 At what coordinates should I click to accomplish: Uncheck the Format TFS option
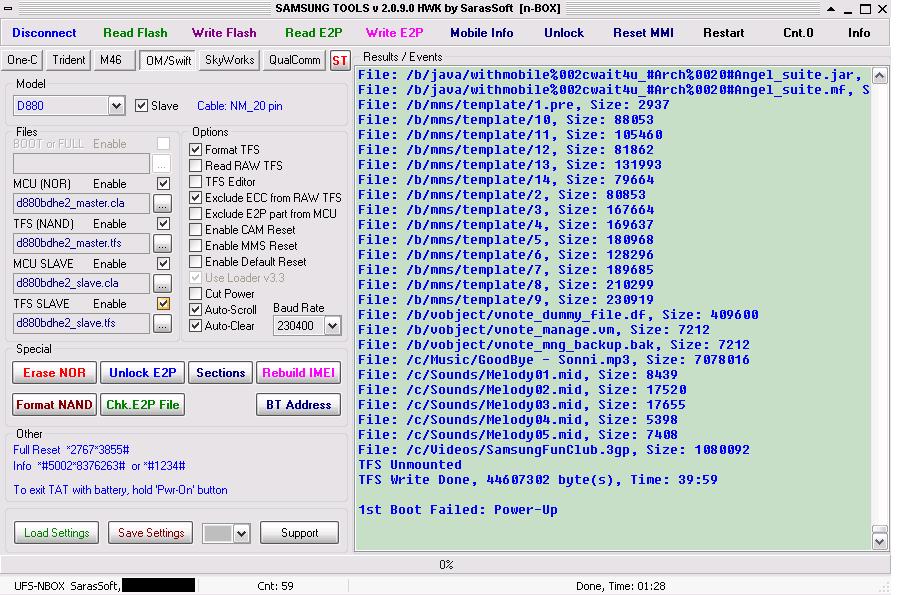pos(196,150)
